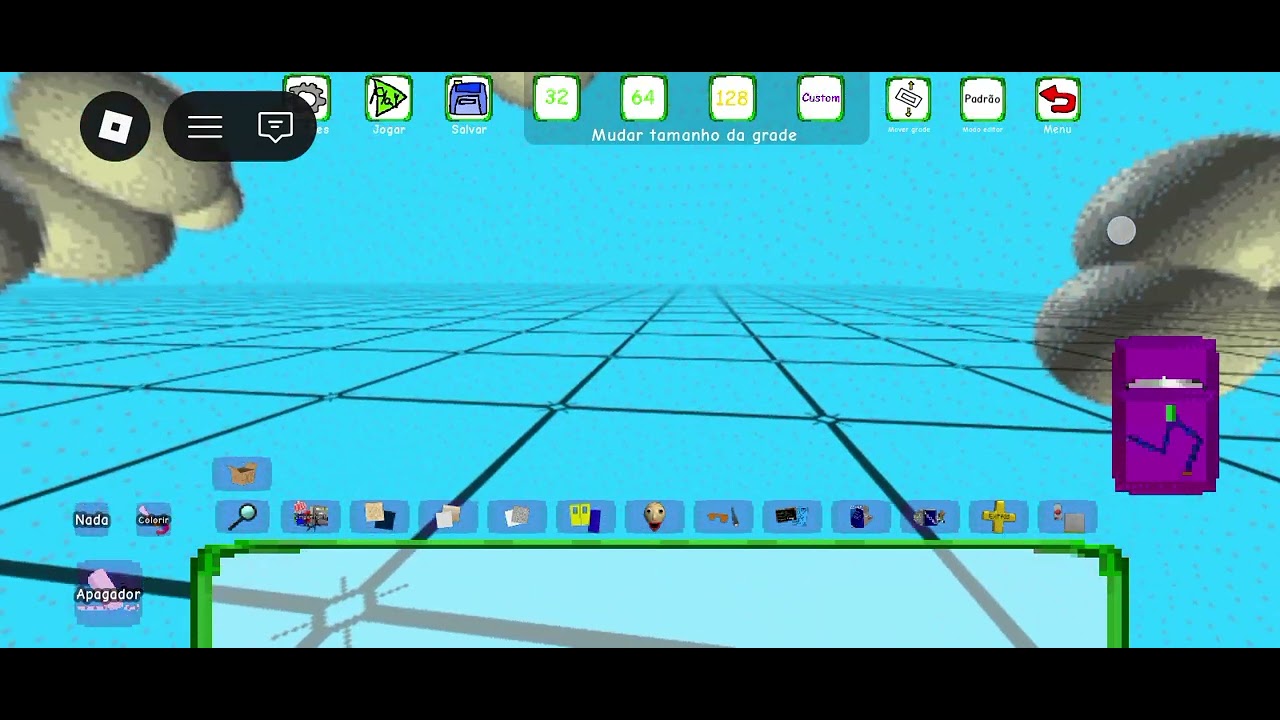The image size is (1280, 720).
Task: Select the gray block with lever category
Action: [x=1068, y=517]
